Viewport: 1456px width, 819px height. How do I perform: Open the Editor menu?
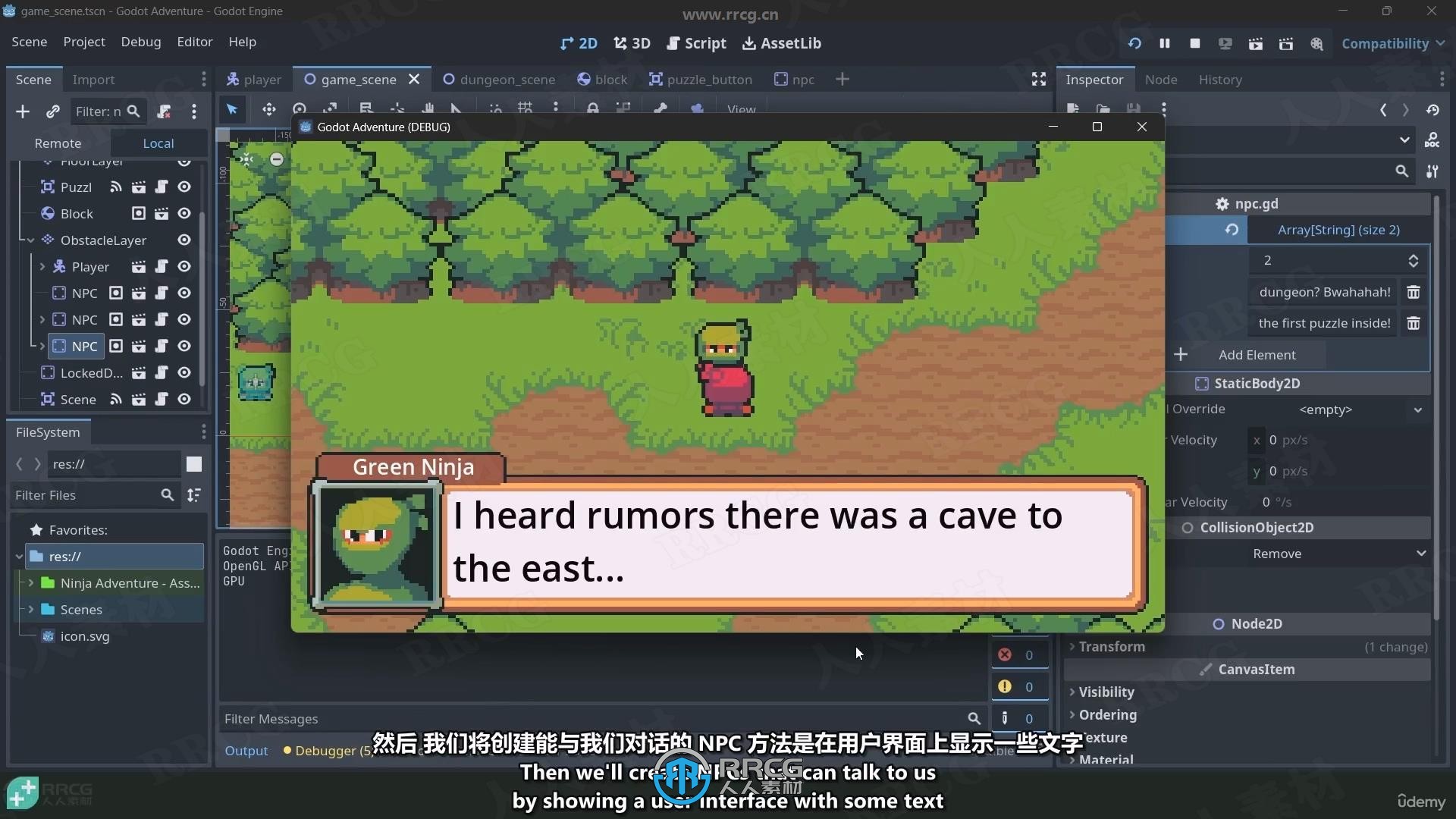(195, 42)
